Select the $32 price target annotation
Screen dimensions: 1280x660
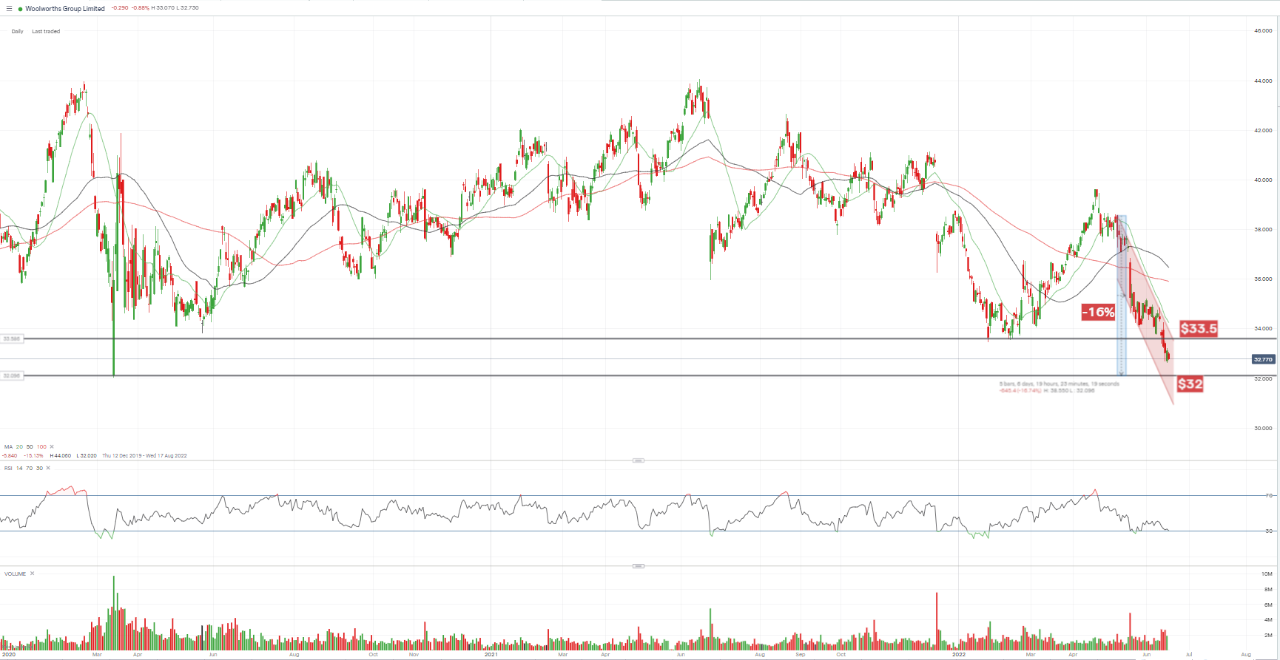click(1189, 383)
